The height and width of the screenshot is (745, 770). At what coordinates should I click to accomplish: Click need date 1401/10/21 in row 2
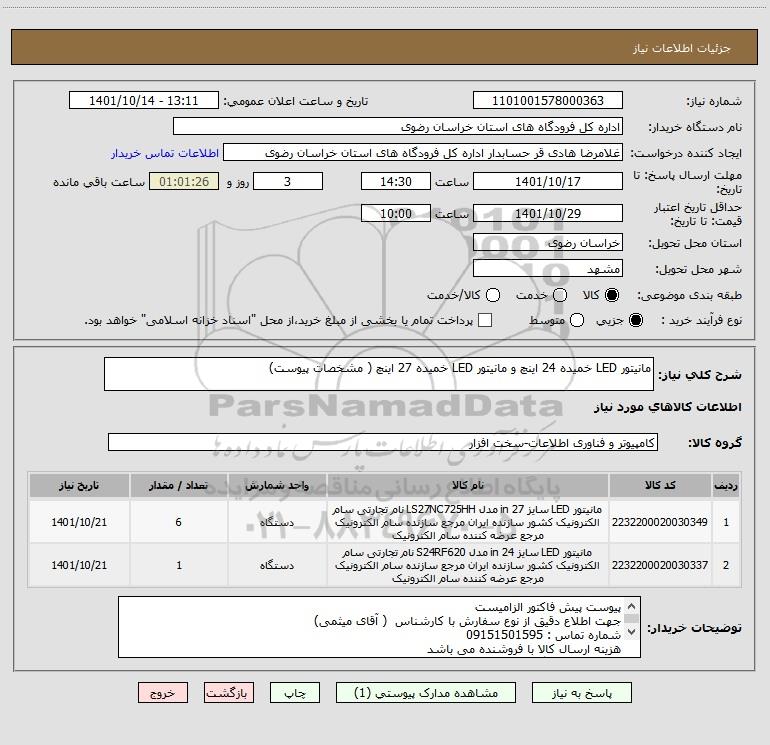79,565
